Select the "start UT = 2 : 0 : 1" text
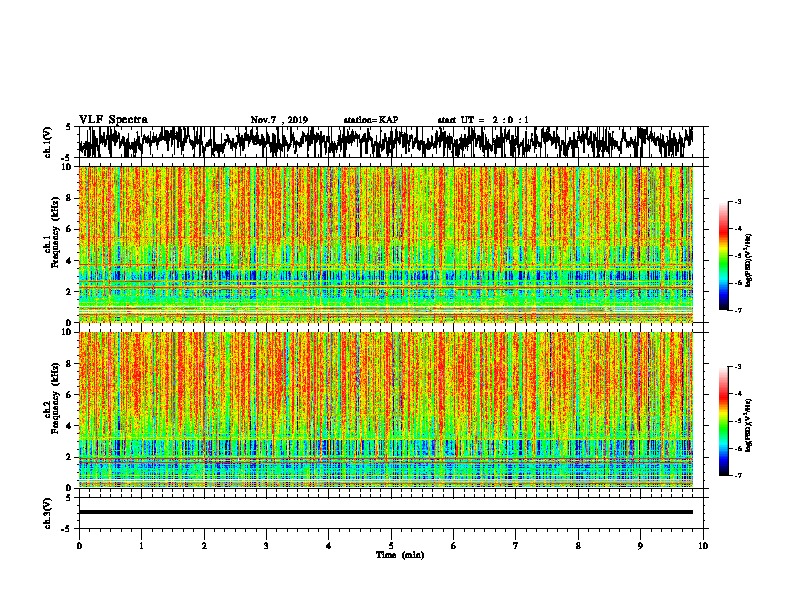 point(483,120)
